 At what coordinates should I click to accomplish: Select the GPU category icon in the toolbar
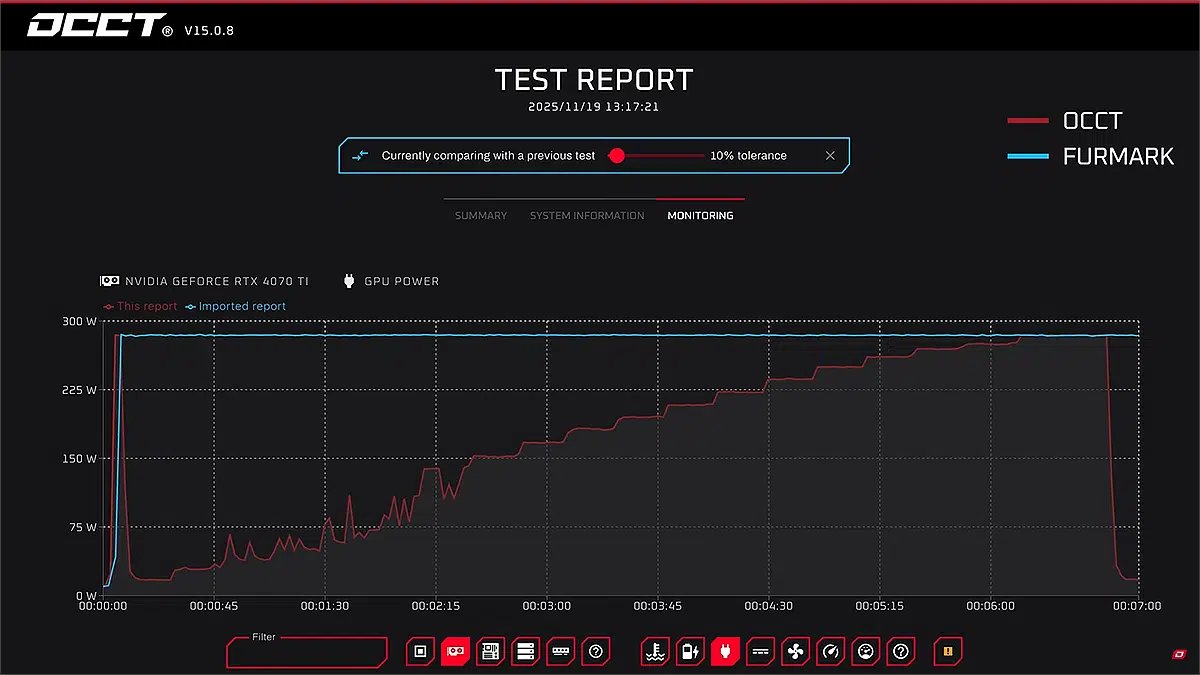pos(456,651)
